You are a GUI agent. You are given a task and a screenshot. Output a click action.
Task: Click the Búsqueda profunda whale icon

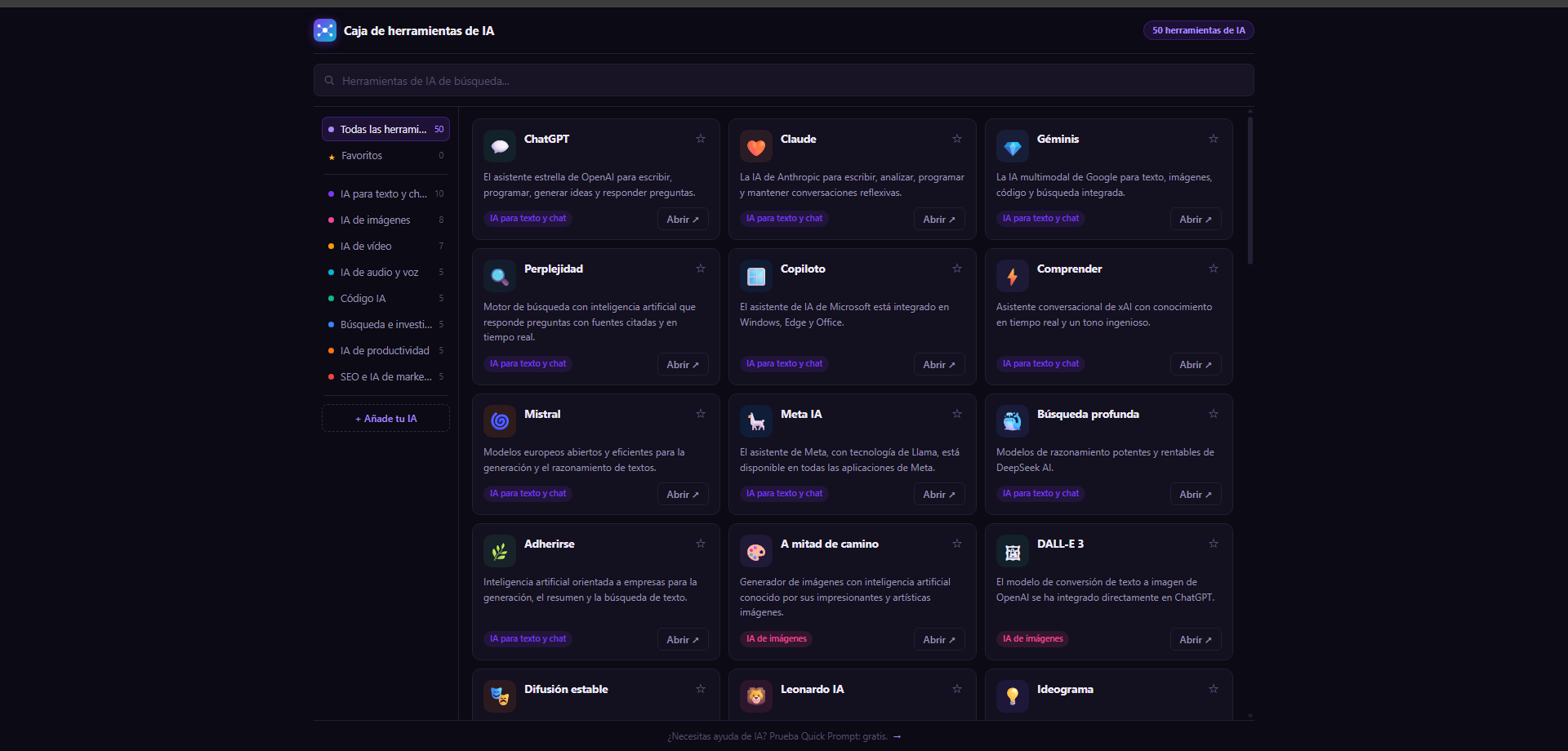pos(1013,421)
